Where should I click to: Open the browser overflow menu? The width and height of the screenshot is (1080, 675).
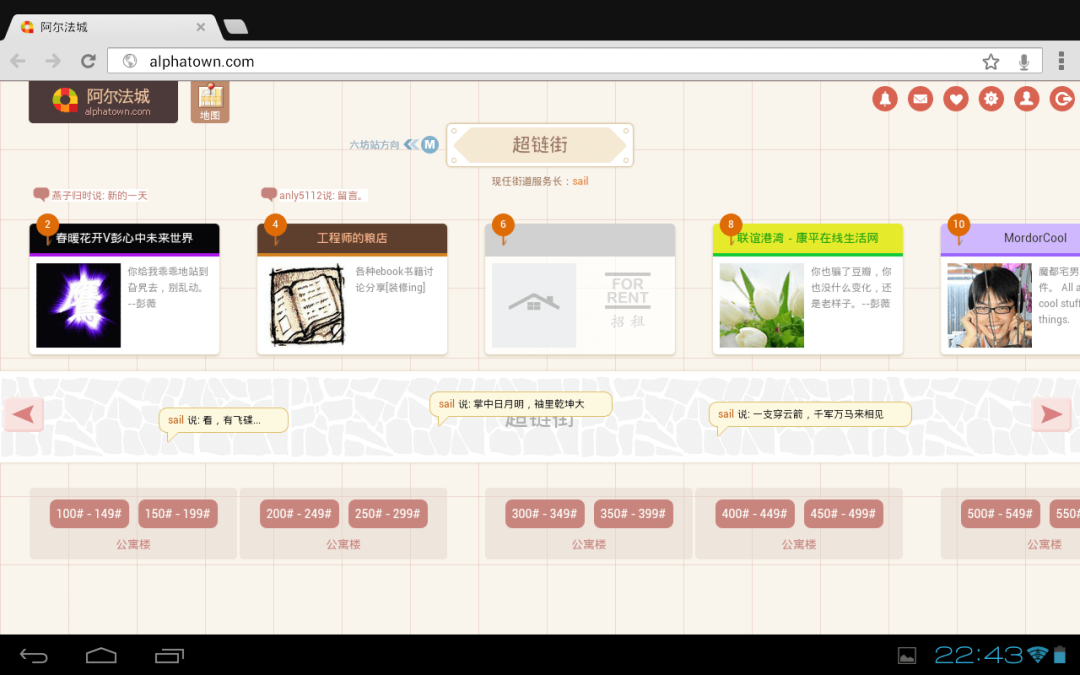(1061, 61)
